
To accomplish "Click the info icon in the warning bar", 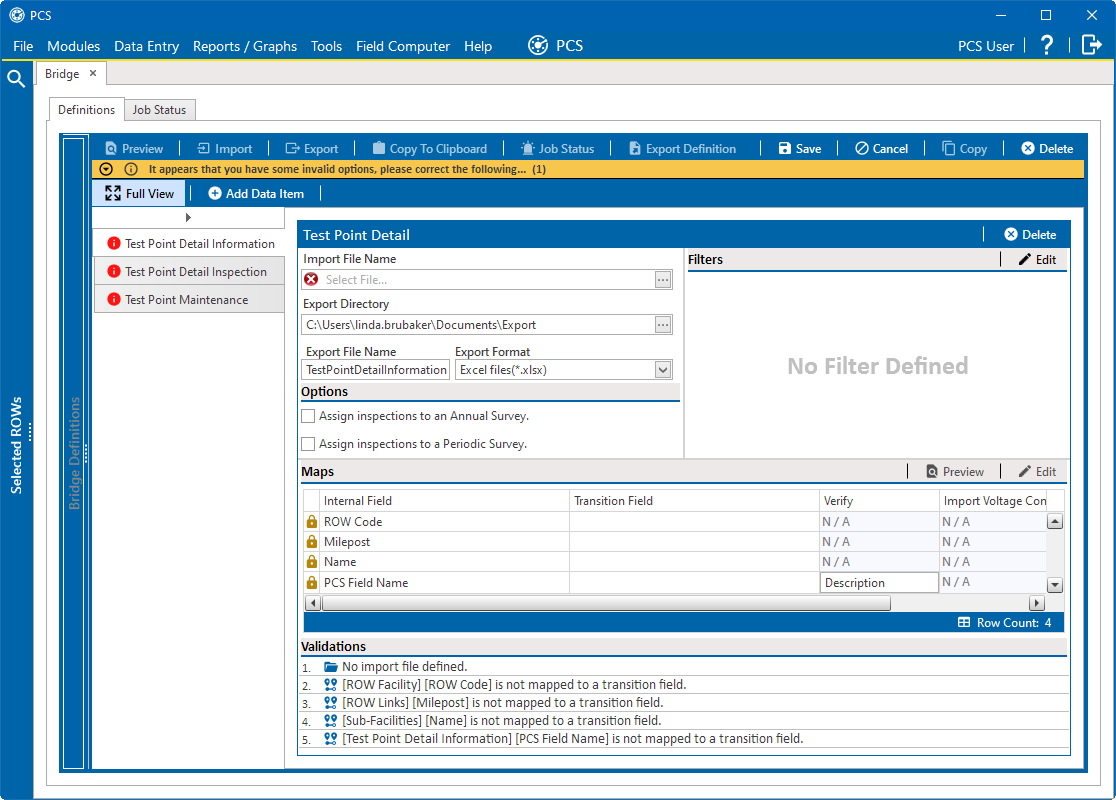I will click(131, 169).
